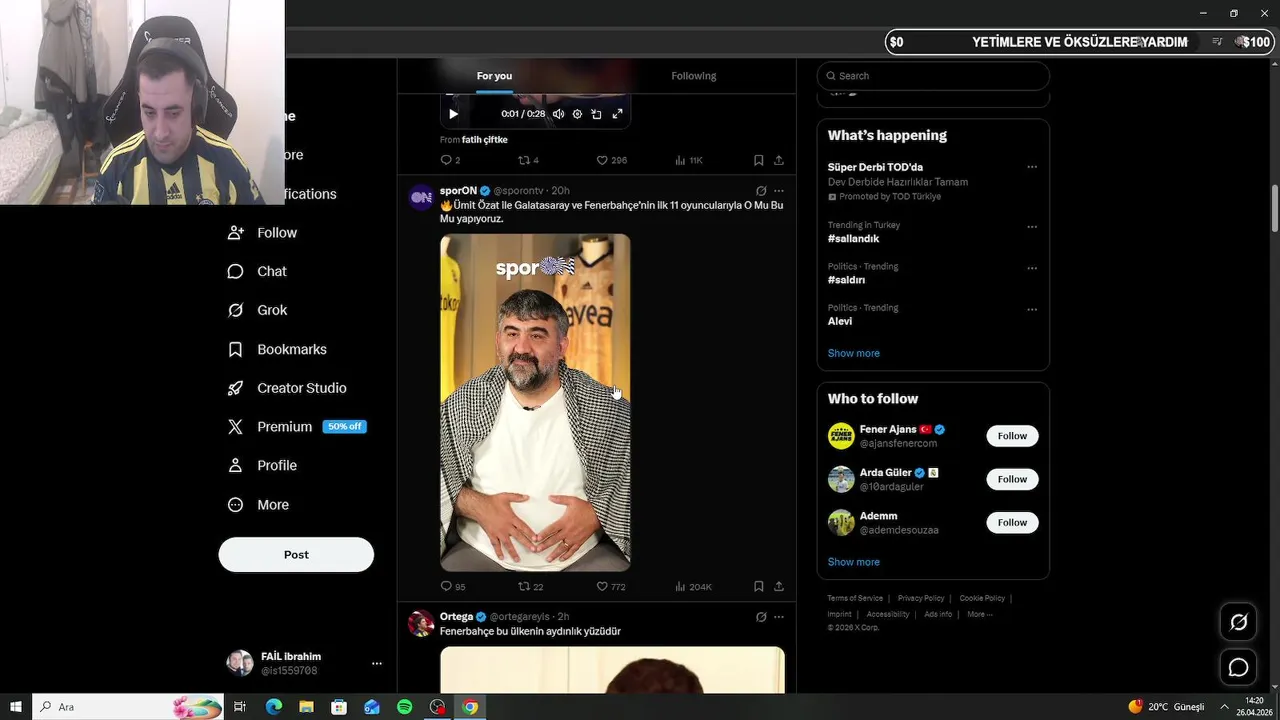Image resolution: width=1280 pixels, height=720 pixels.
Task: Open Profile in the left sidebar
Action: 263,466
